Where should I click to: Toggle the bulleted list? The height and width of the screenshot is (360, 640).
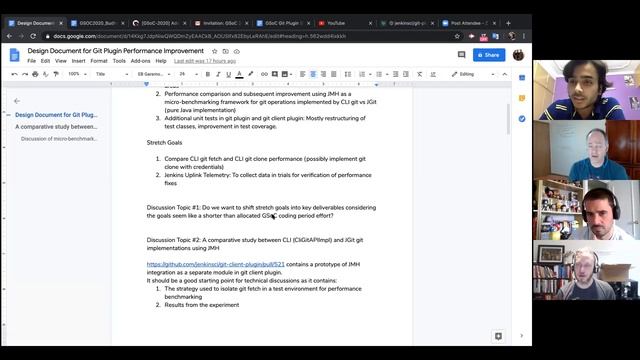pyautogui.click(x=379, y=74)
